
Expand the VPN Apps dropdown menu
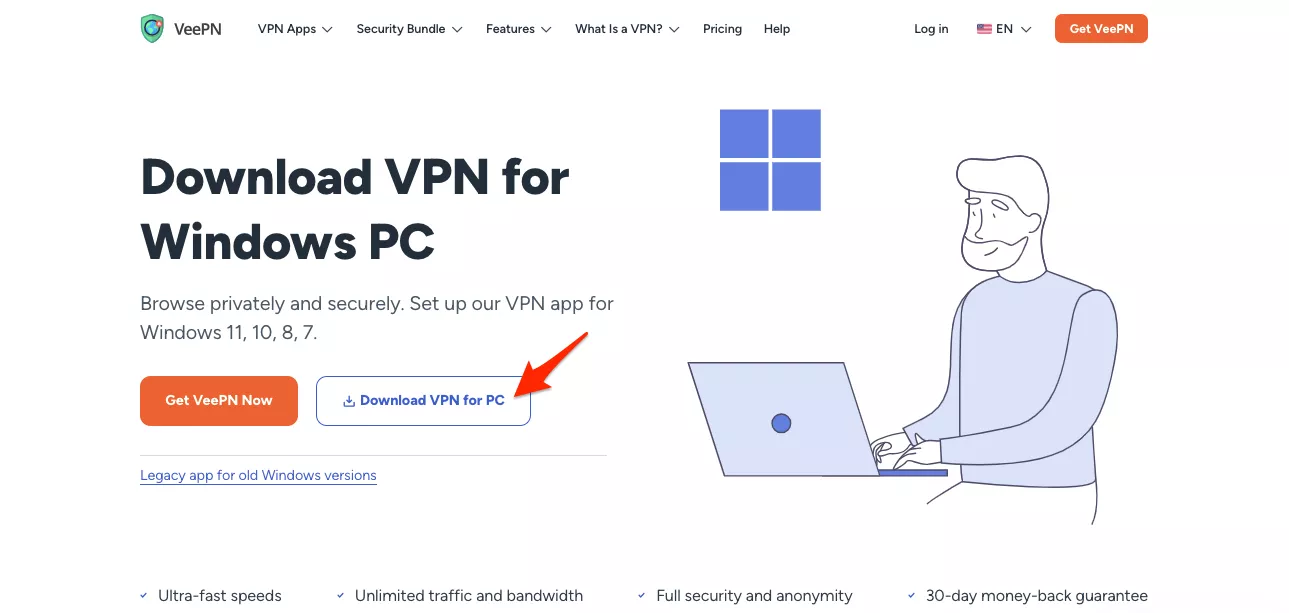(295, 29)
